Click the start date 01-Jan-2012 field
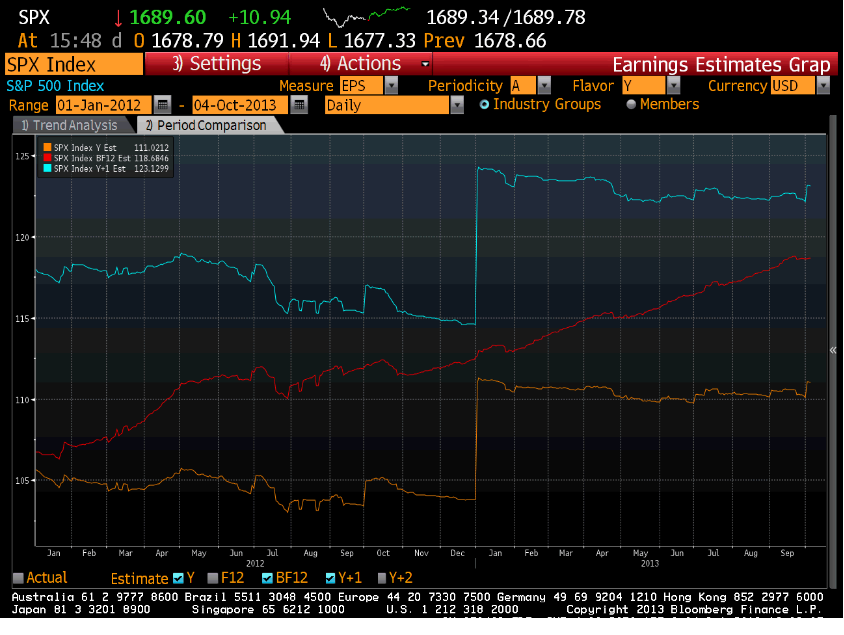844x635 pixels. (104, 105)
